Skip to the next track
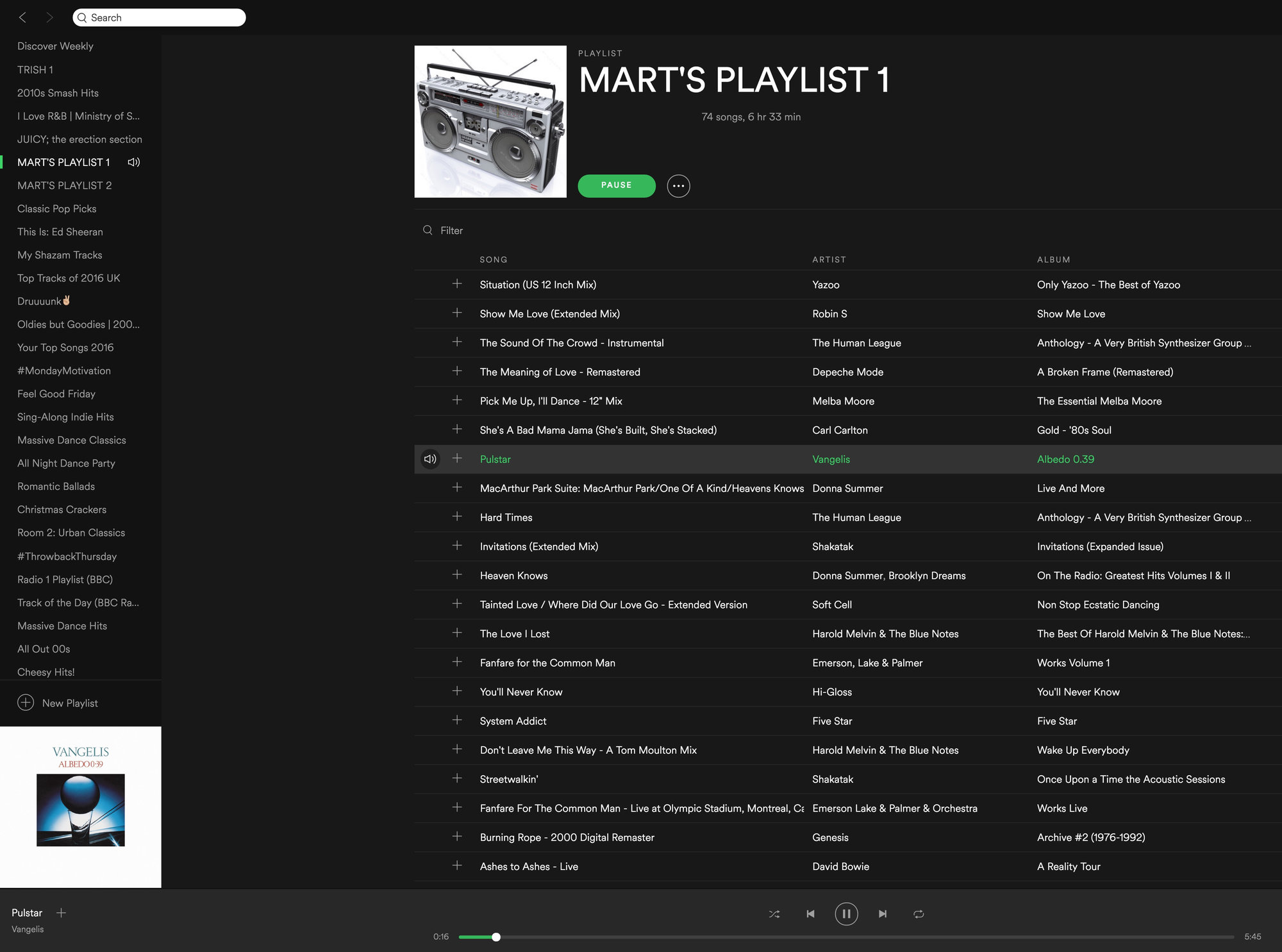Image resolution: width=1282 pixels, height=952 pixels. pos(883,914)
